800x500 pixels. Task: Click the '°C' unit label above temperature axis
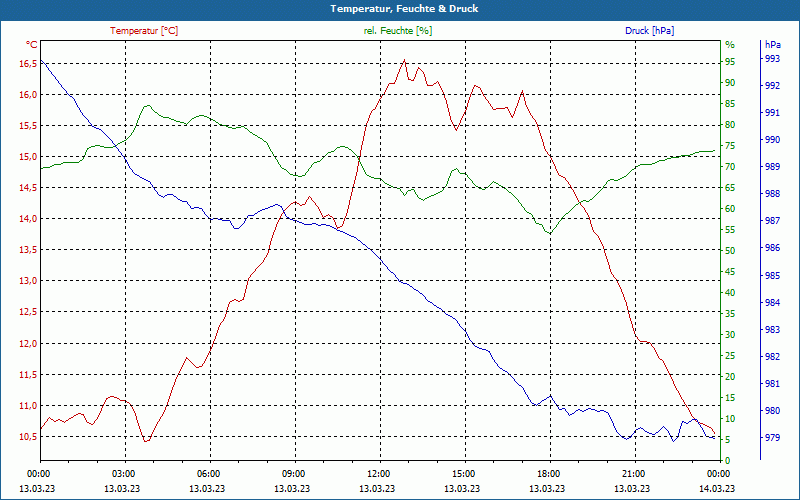31,45
